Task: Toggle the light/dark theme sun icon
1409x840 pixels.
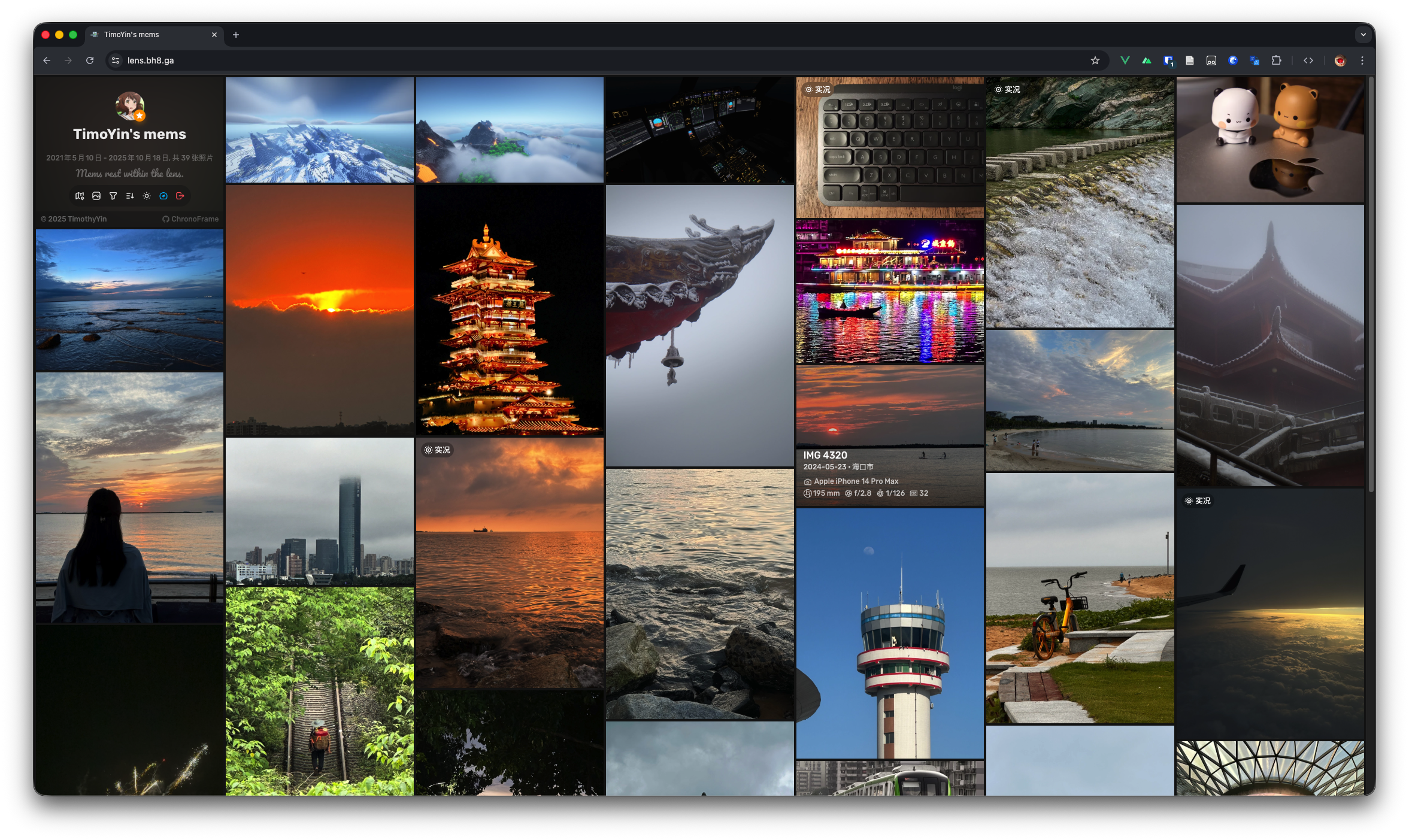Action: [x=147, y=196]
